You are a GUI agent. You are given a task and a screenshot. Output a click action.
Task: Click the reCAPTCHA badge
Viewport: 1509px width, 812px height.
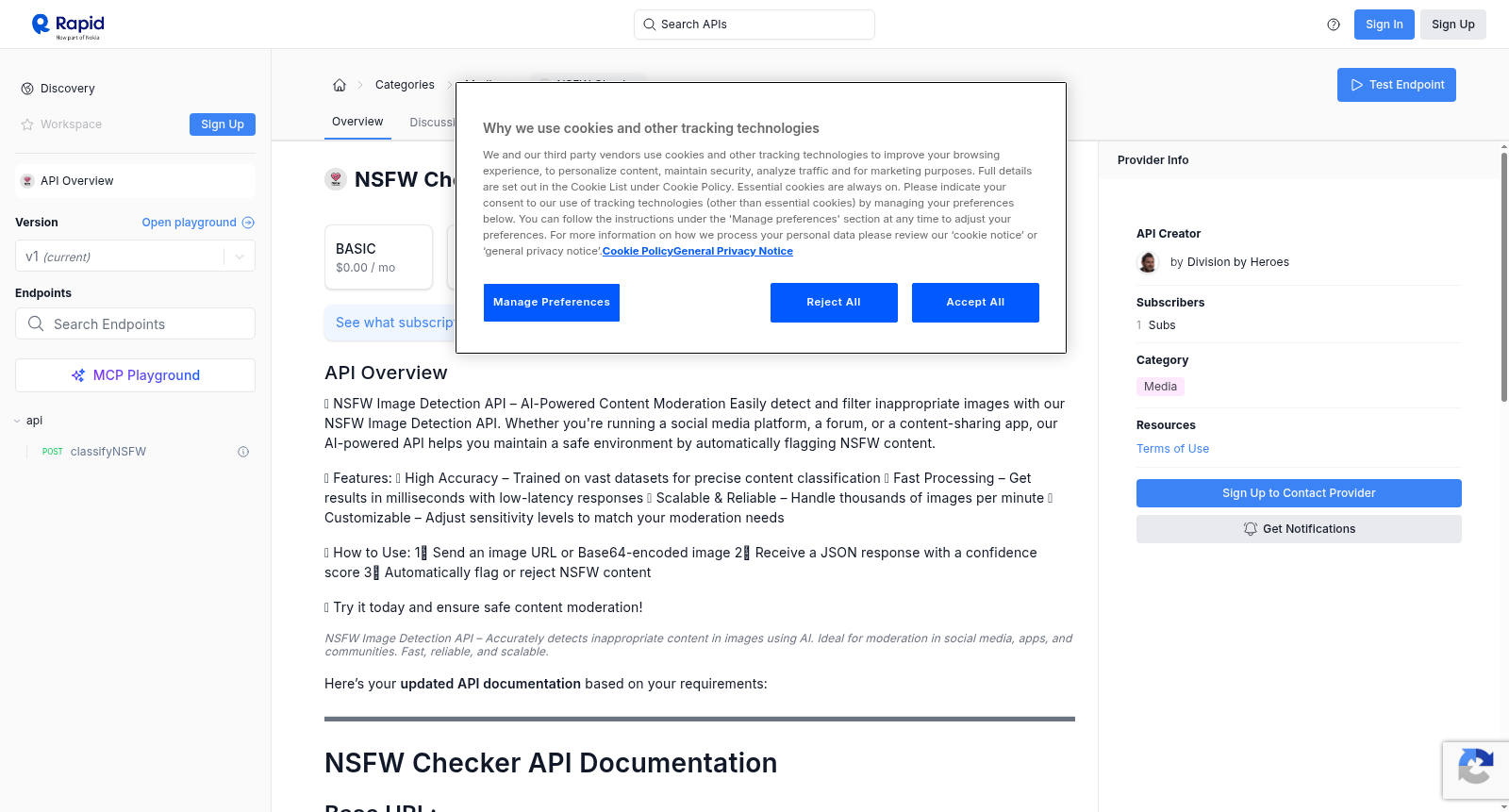click(1475, 771)
